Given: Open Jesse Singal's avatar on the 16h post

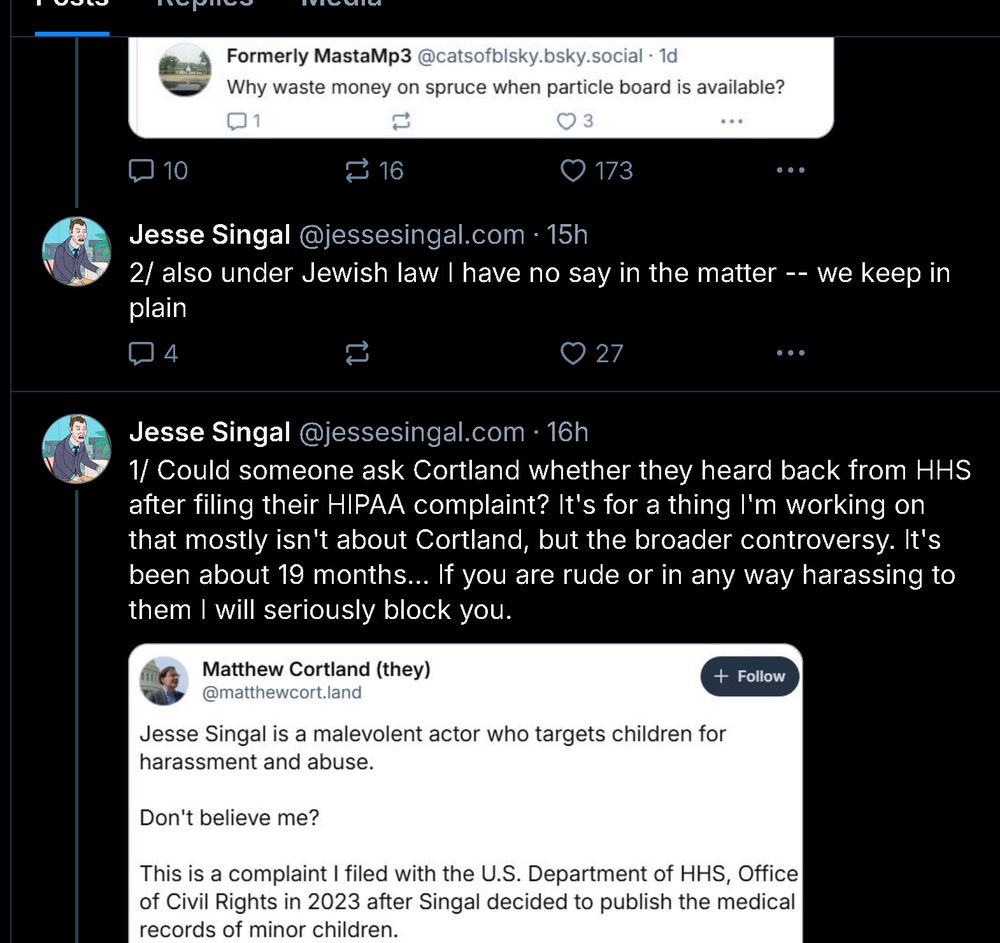Looking at the screenshot, I should pyautogui.click(x=76, y=449).
